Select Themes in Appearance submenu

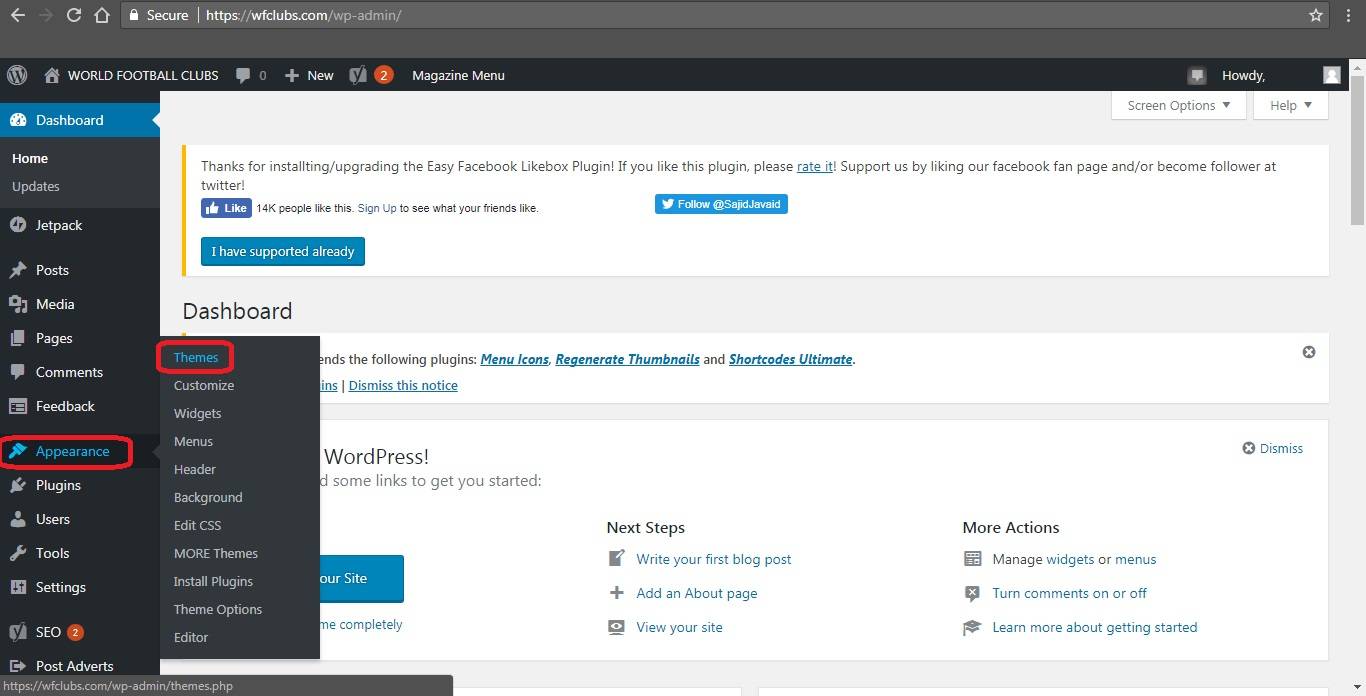click(x=196, y=357)
